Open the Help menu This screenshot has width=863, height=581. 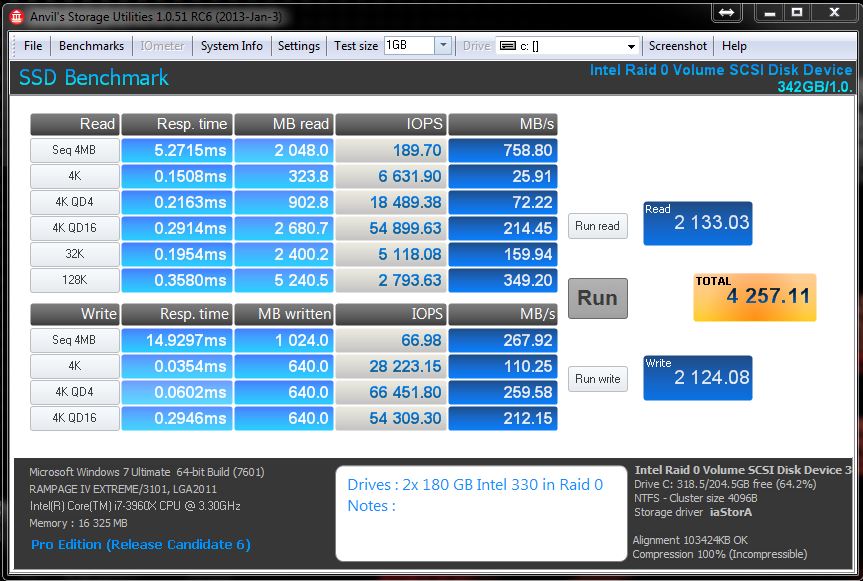[x=734, y=46]
